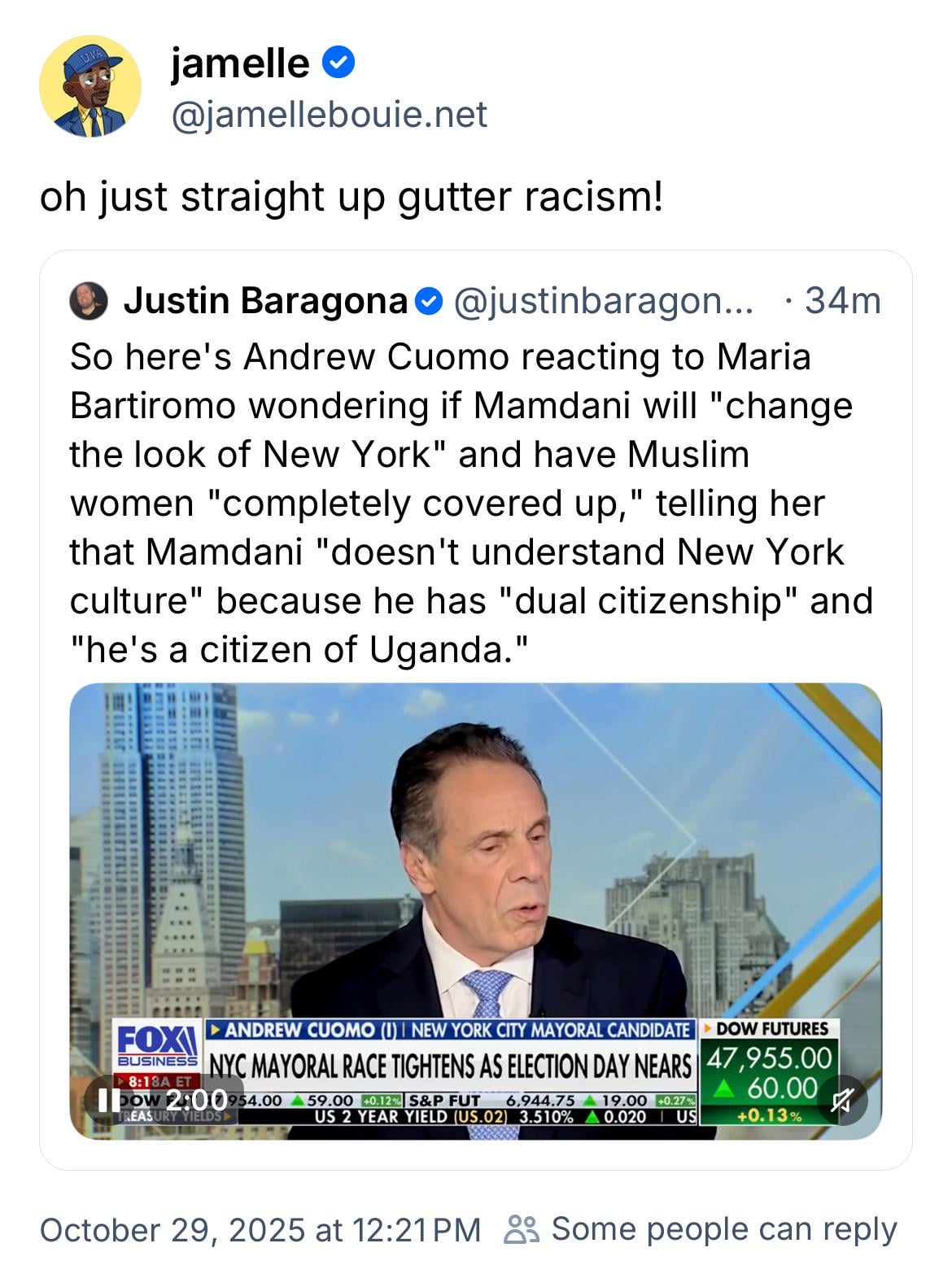The height and width of the screenshot is (1265, 952).
Task: Unmute the video with the speaker icon
Action: click(x=842, y=1100)
